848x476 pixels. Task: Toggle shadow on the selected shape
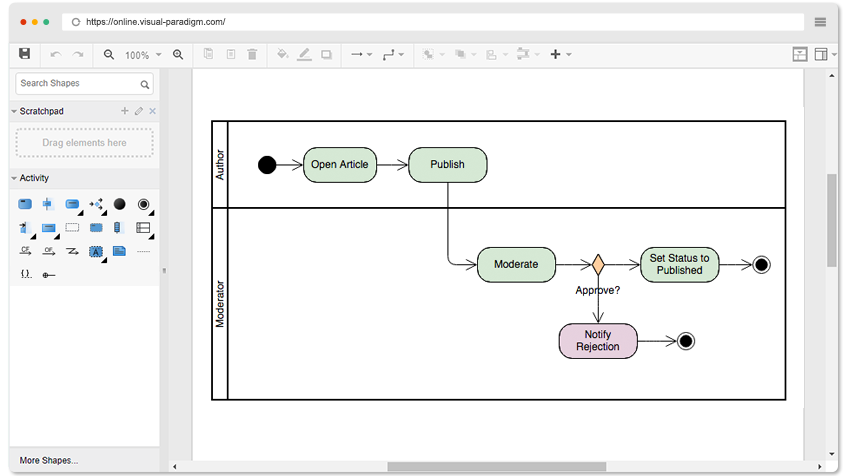(x=326, y=54)
